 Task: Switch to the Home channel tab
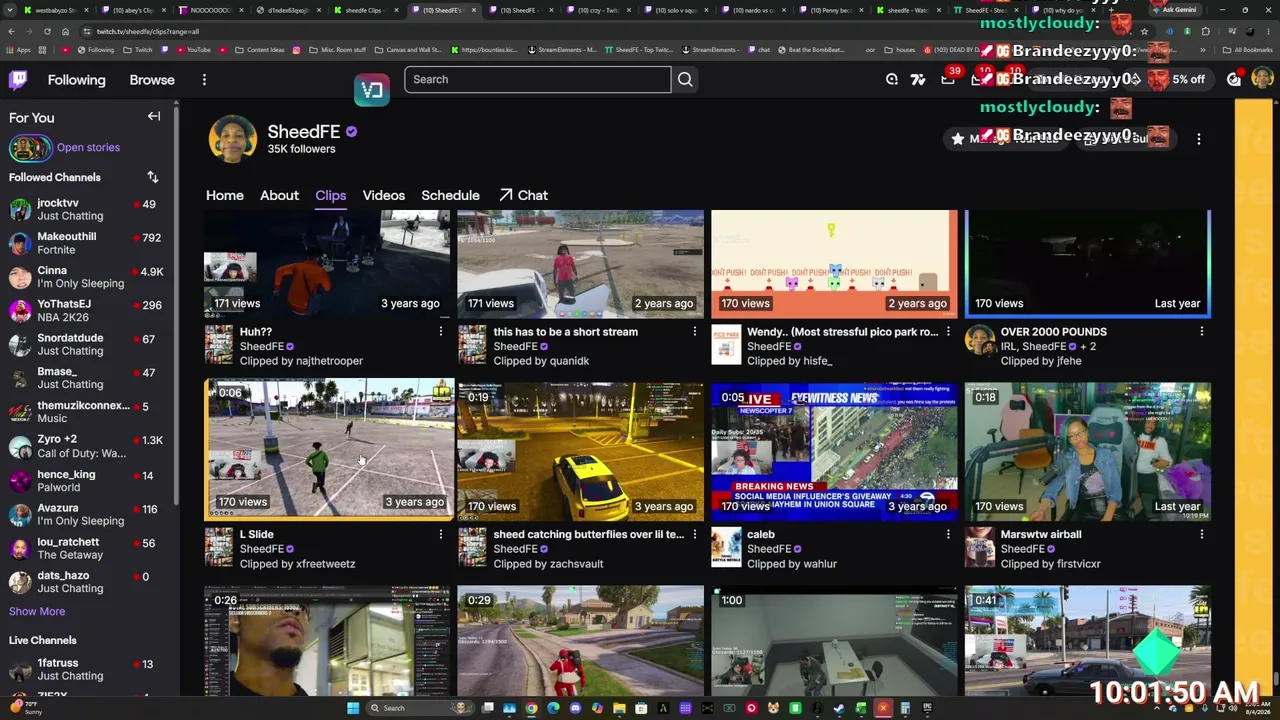pyautogui.click(x=225, y=195)
